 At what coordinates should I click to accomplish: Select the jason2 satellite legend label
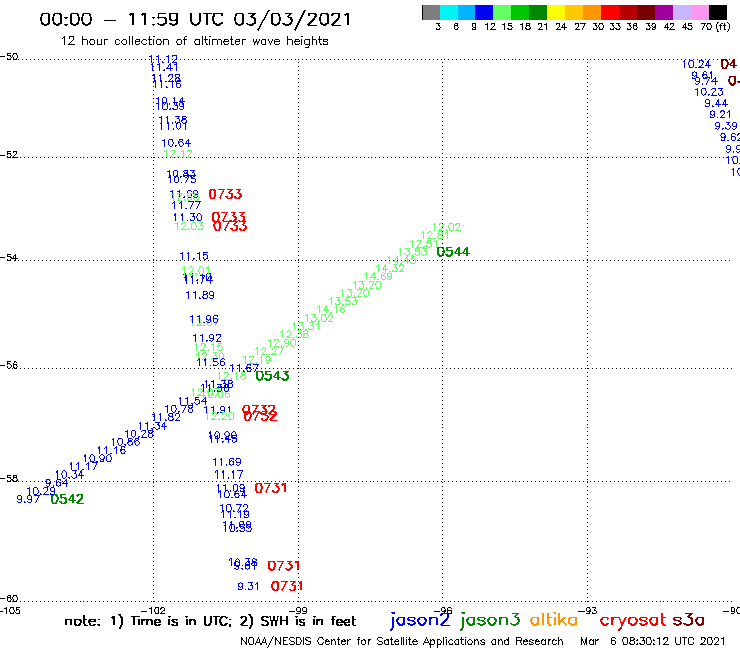pyautogui.click(x=420, y=620)
